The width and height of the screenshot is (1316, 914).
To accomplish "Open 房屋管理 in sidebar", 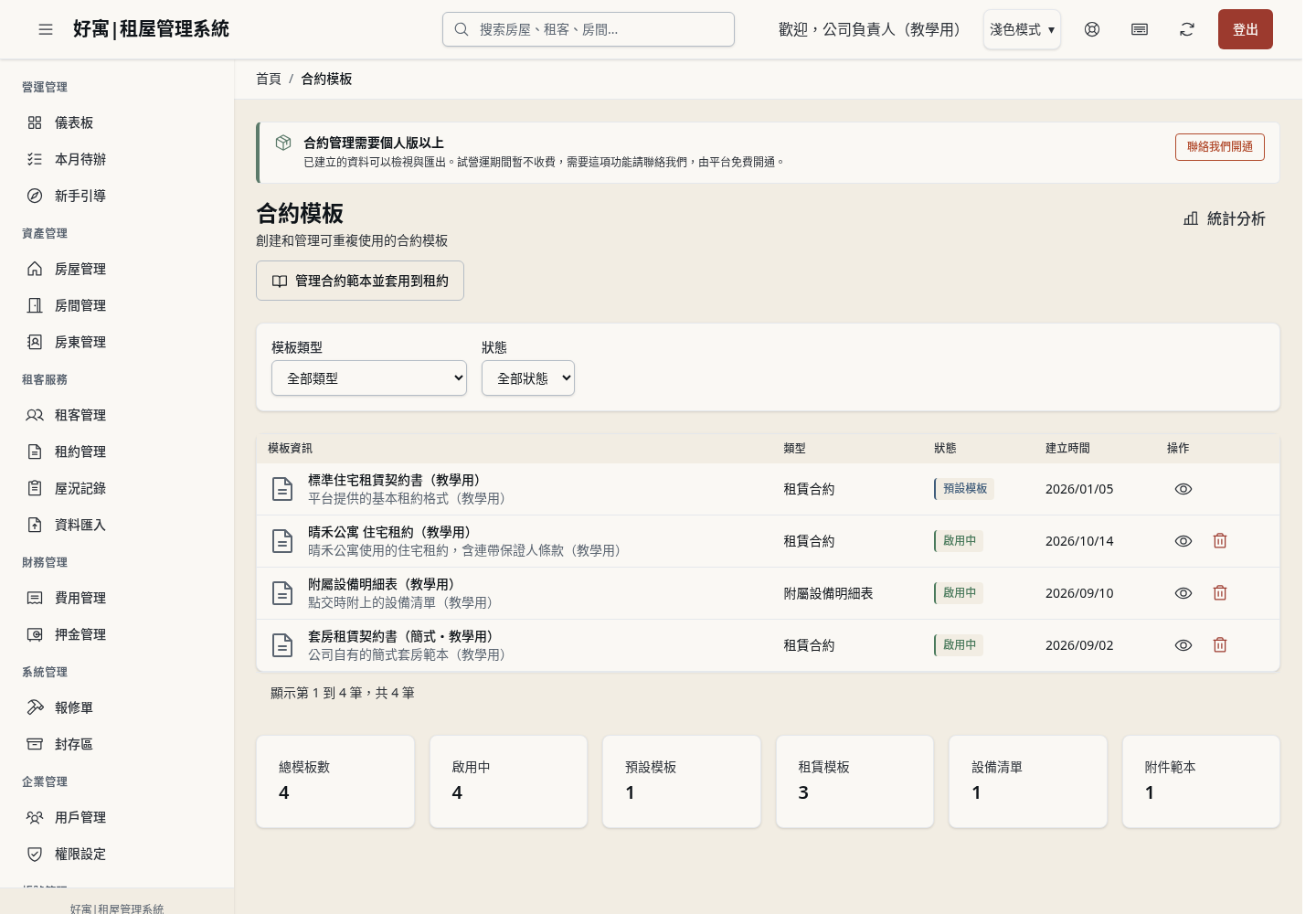I will pos(117,269).
